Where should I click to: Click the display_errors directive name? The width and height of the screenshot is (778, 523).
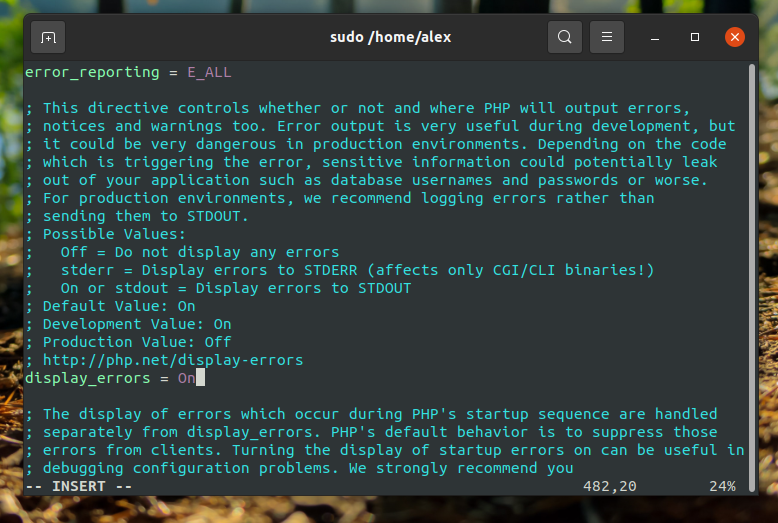tap(88, 378)
